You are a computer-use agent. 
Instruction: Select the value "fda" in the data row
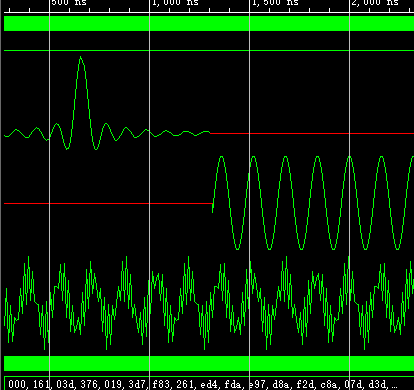(x=233, y=384)
